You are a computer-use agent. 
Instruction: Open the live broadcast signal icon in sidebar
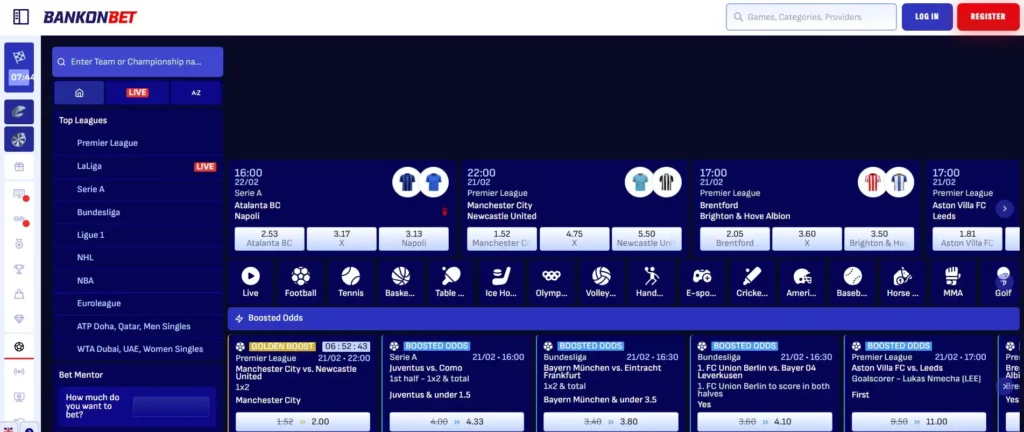pyautogui.click(x=19, y=372)
